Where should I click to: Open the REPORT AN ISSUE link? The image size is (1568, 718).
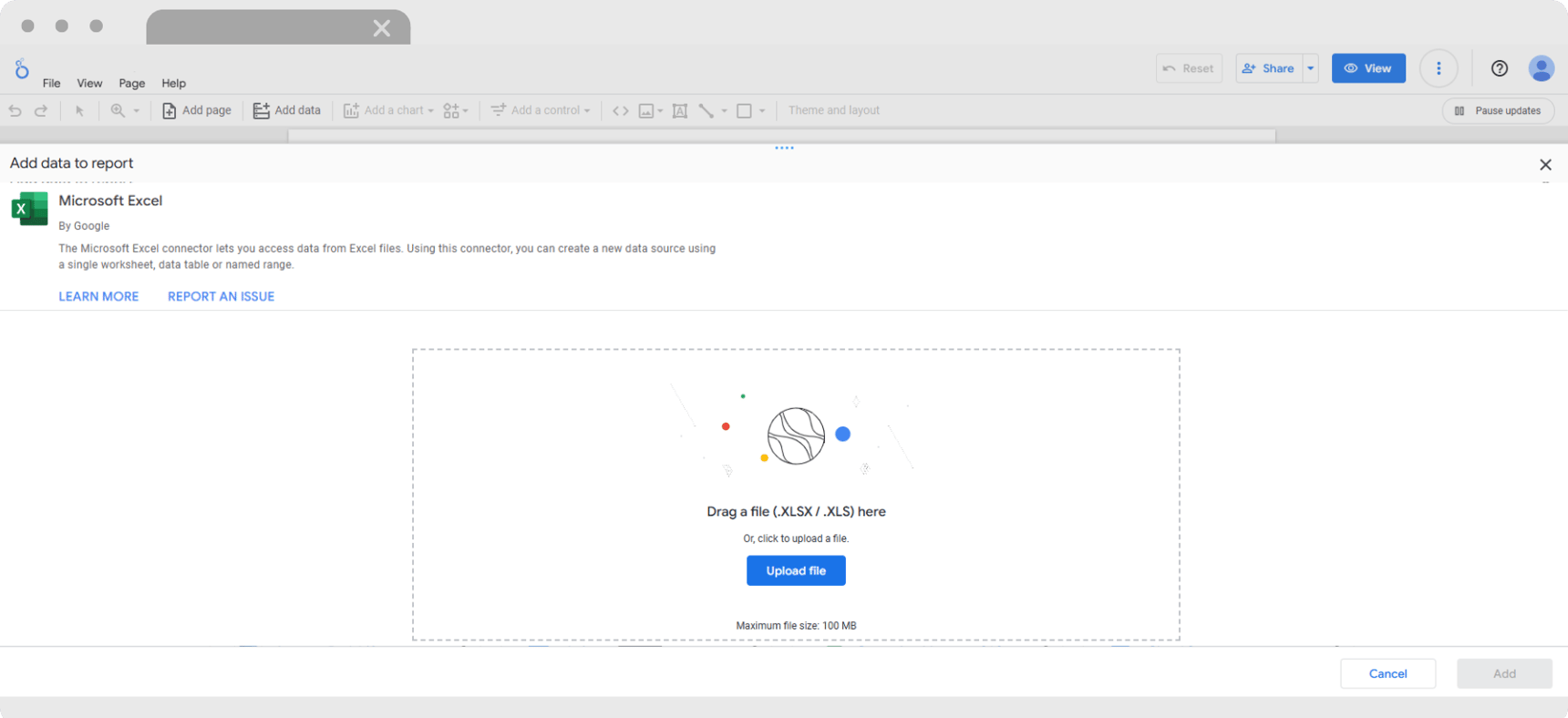(221, 296)
